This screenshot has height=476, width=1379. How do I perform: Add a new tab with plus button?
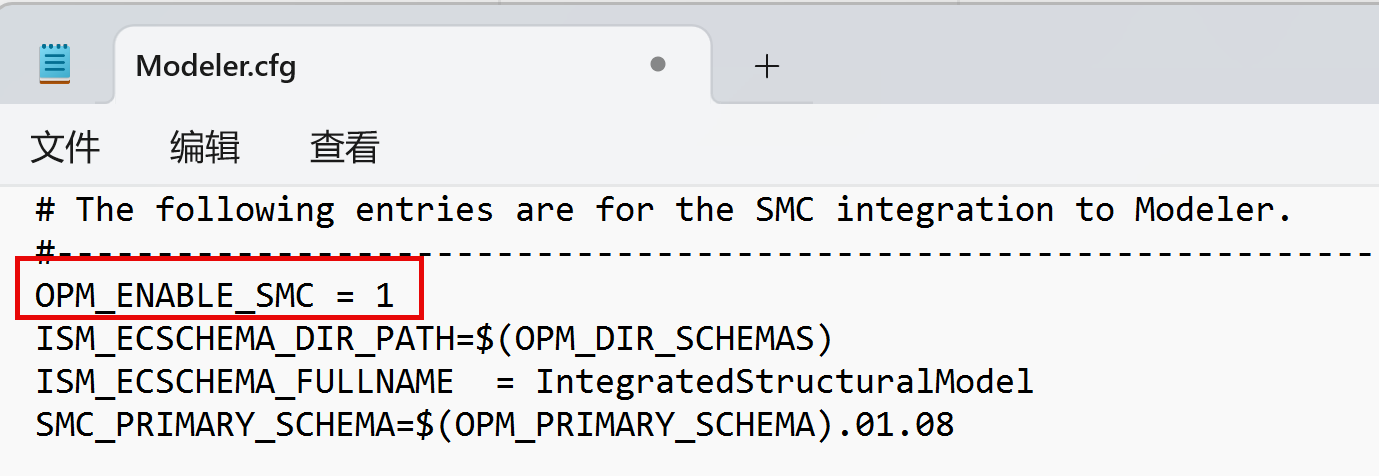click(766, 66)
